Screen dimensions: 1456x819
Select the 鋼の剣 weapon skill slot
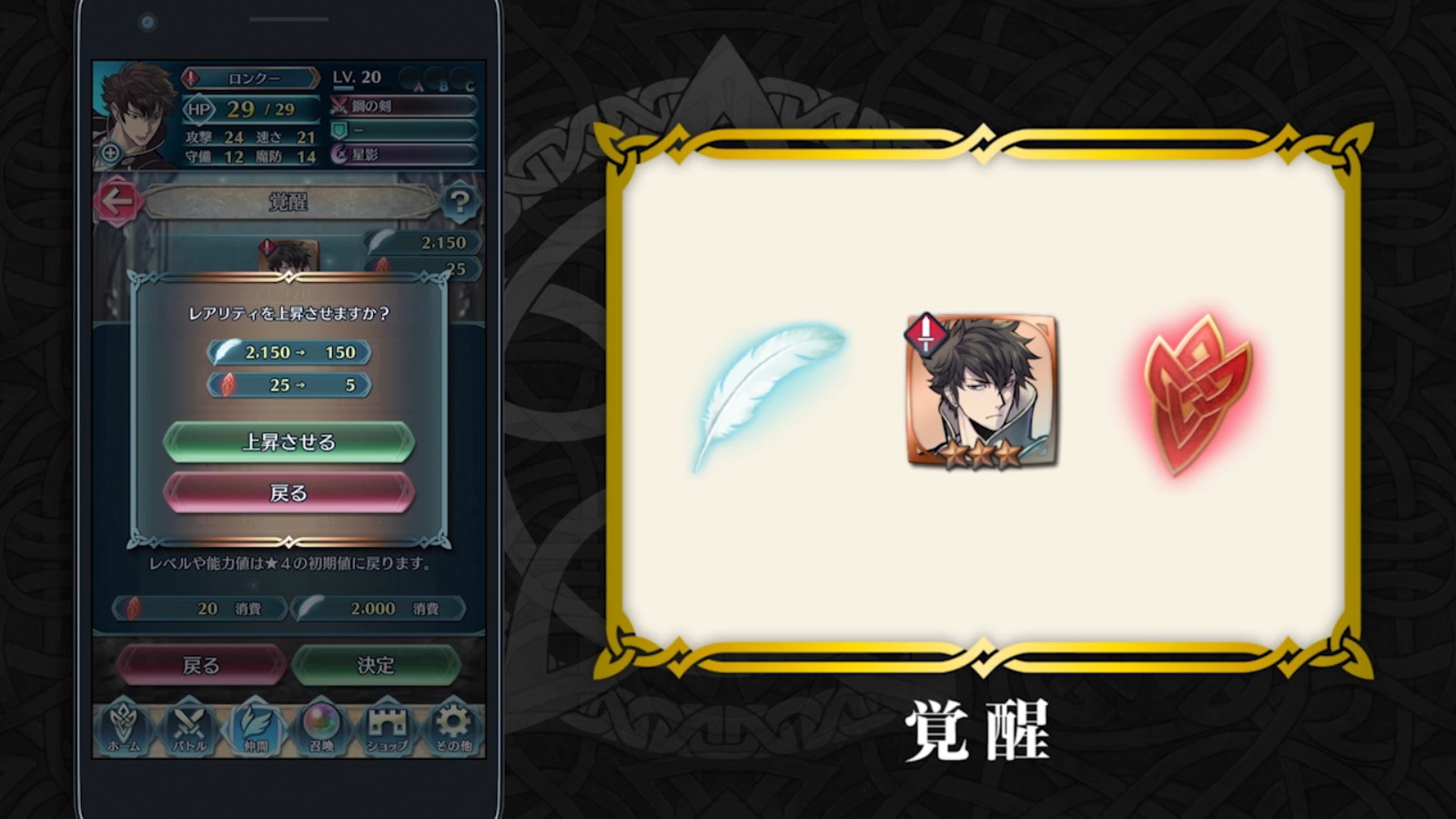point(404,106)
